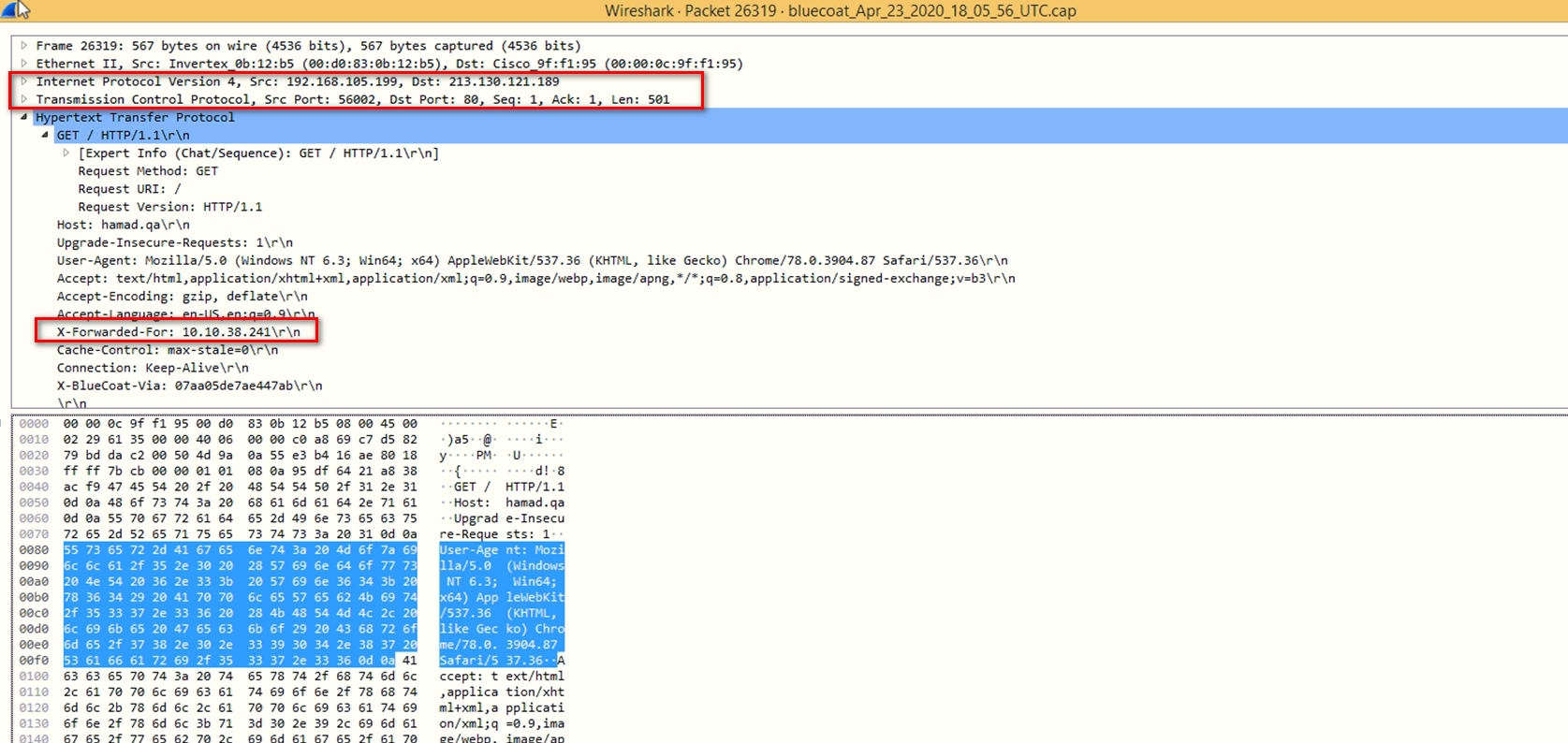Select the User-Agent header line
The height and width of the screenshot is (743, 1568).
coord(532,260)
